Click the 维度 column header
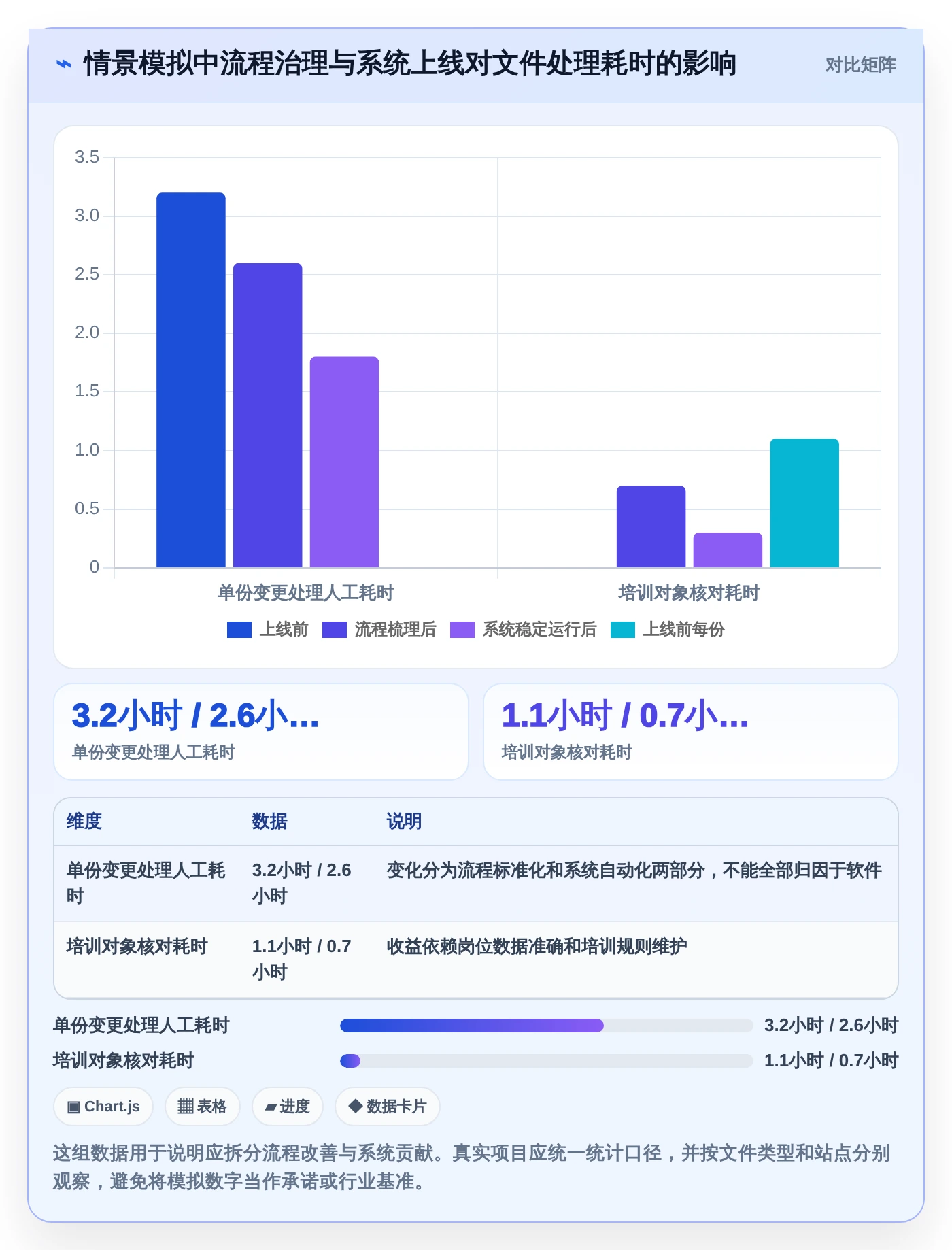The height and width of the screenshot is (1250, 952). (x=84, y=822)
